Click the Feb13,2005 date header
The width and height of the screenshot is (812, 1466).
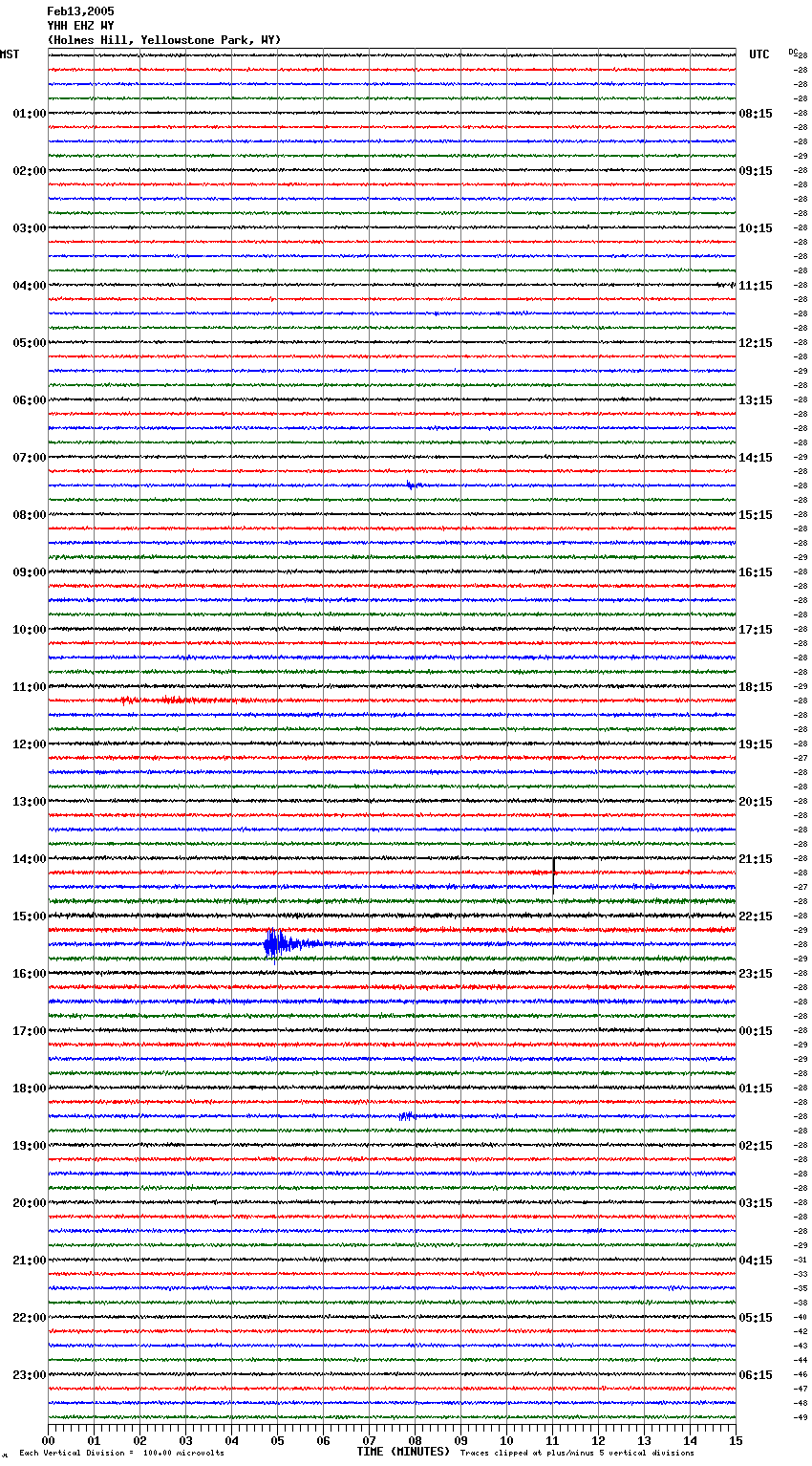point(80,11)
